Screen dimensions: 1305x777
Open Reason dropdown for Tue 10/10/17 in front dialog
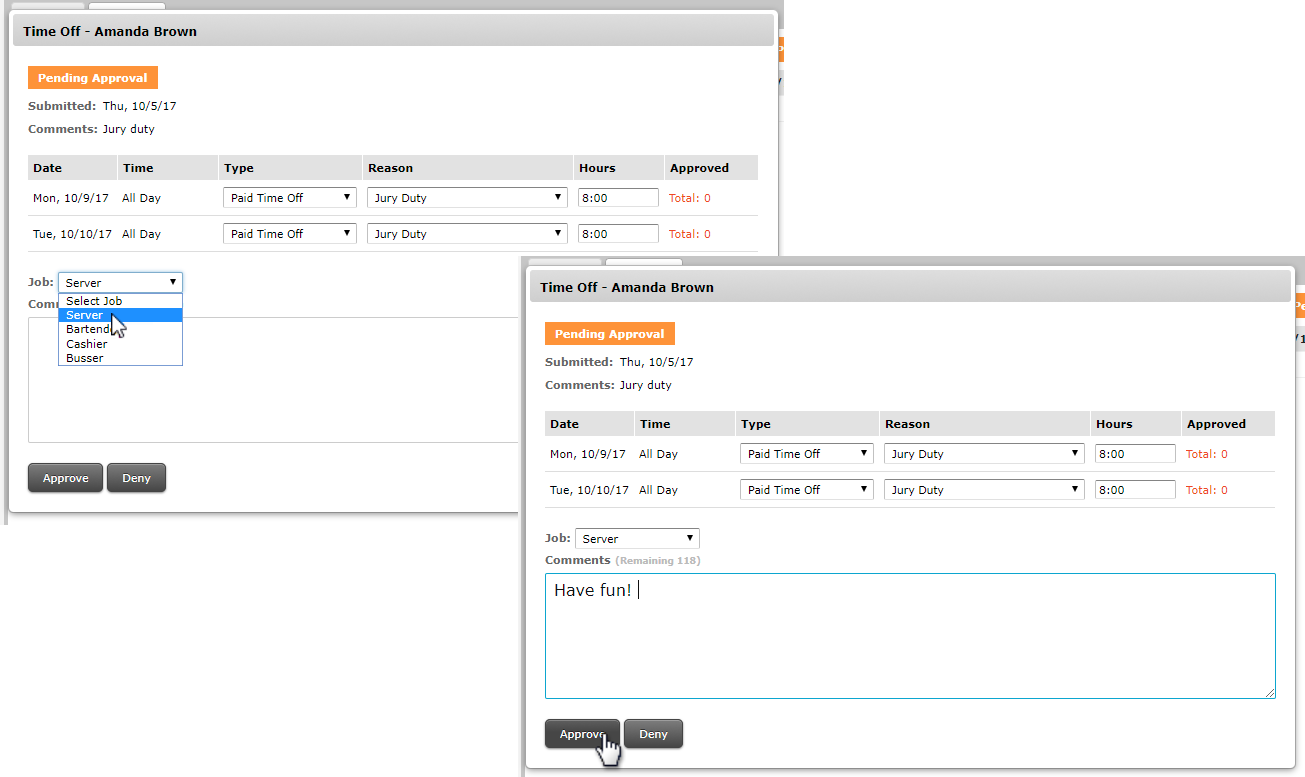[x=984, y=490]
